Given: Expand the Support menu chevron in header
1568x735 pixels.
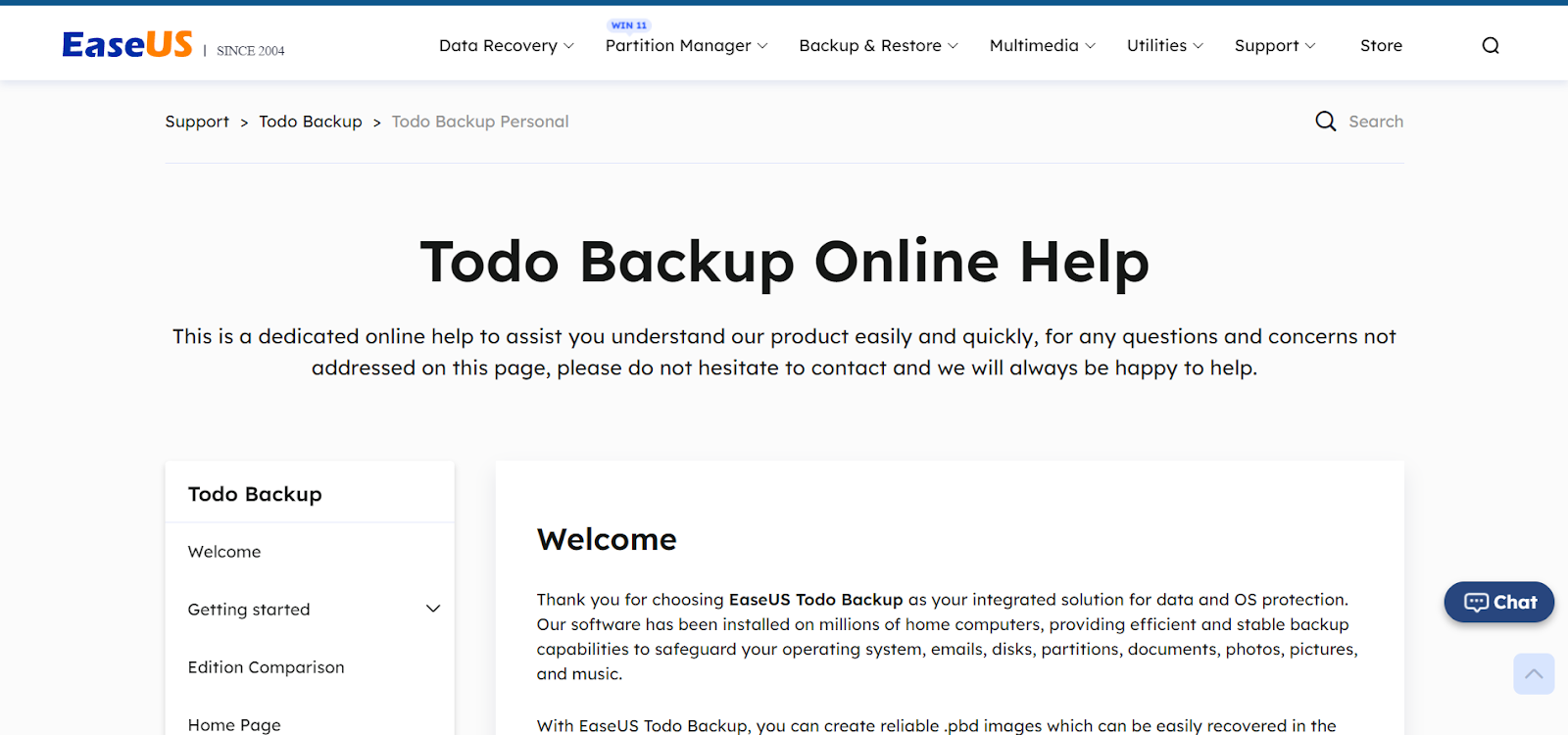Looking at the screenshot, I should (1310, 46).
